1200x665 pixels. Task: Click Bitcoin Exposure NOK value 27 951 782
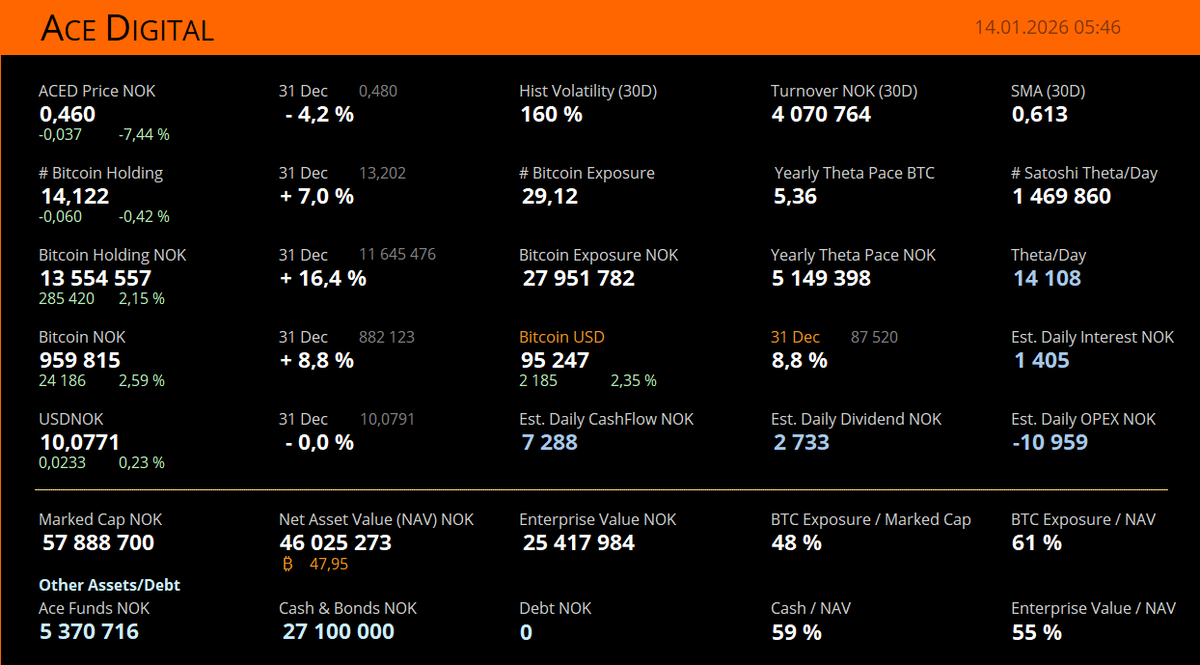(x=579, y=278)
